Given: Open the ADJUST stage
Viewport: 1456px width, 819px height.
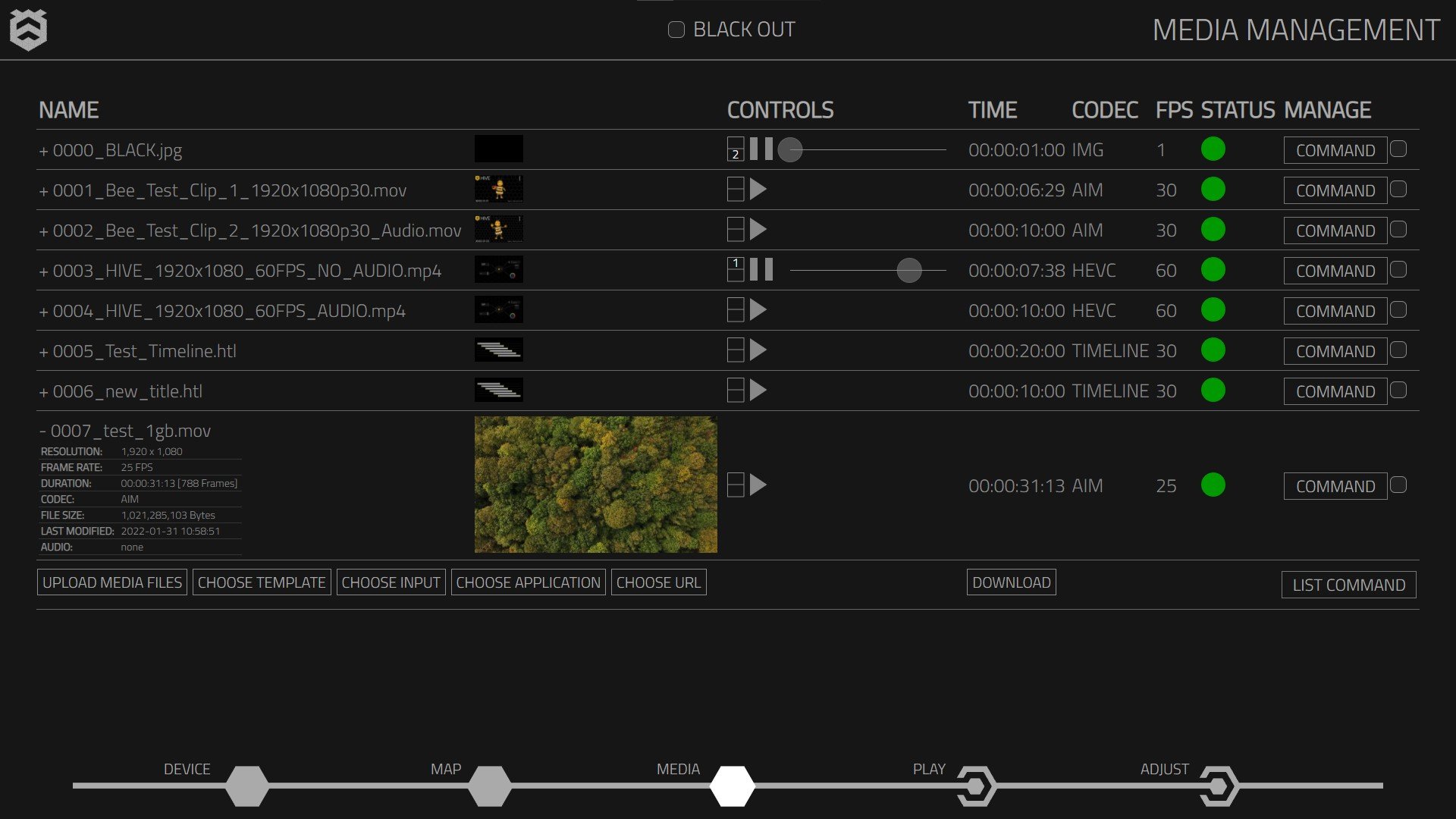Looking at the screenshot, I should point(1218,786).
